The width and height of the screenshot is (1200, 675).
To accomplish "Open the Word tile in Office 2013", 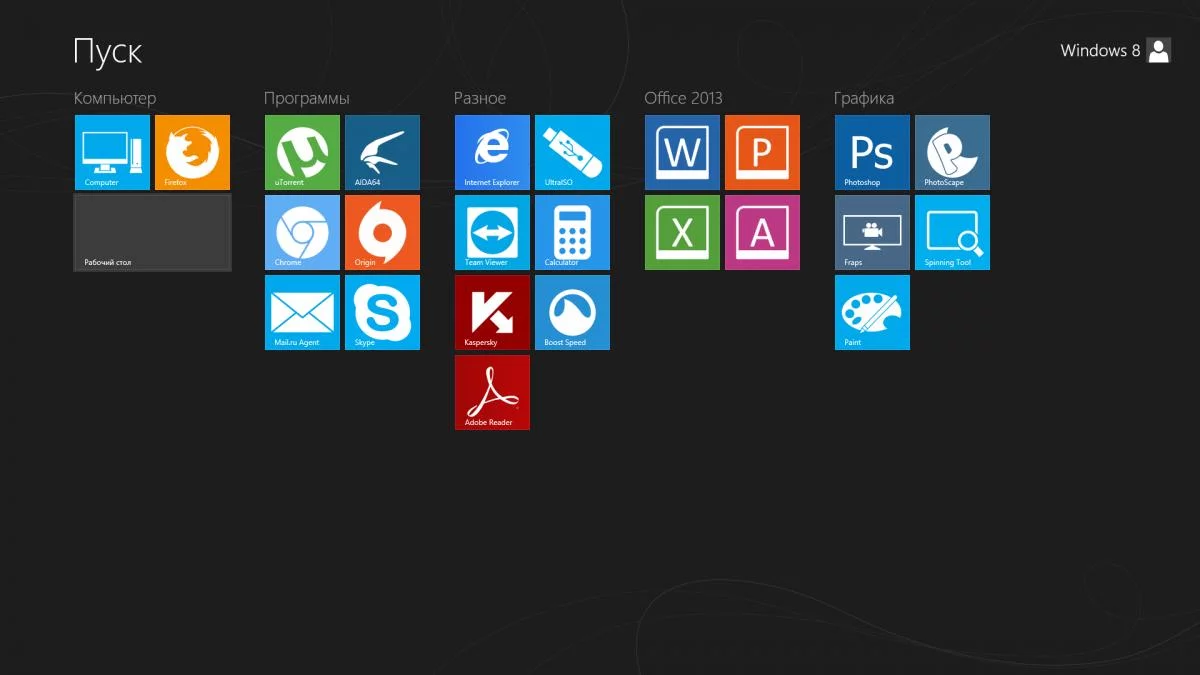I will click(x=682, y=152).
